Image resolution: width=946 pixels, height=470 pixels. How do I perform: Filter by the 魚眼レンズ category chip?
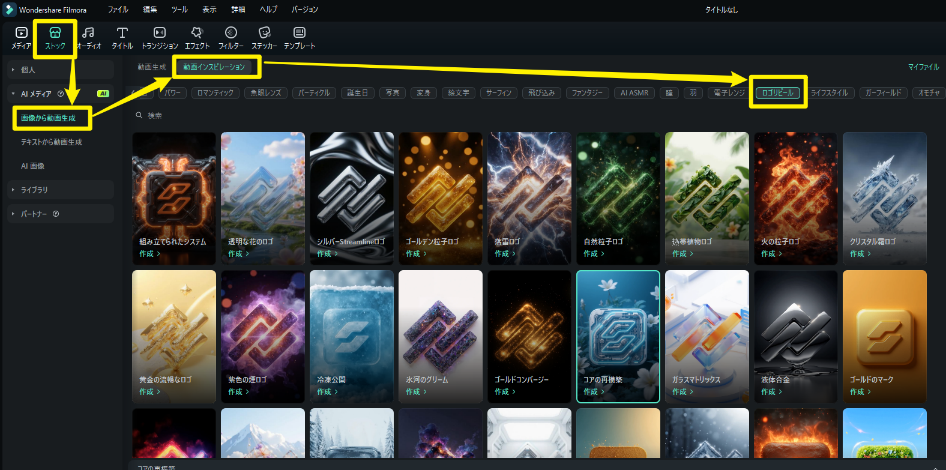(265, 93)
